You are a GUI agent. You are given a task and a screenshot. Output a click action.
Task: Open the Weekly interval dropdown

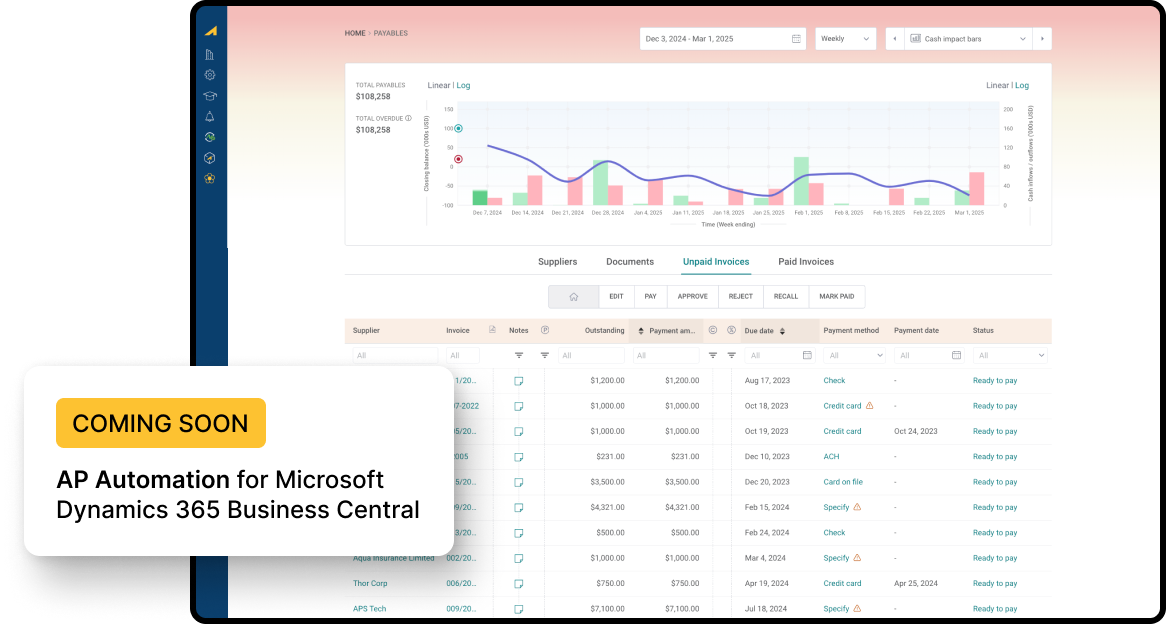[846, 39]
